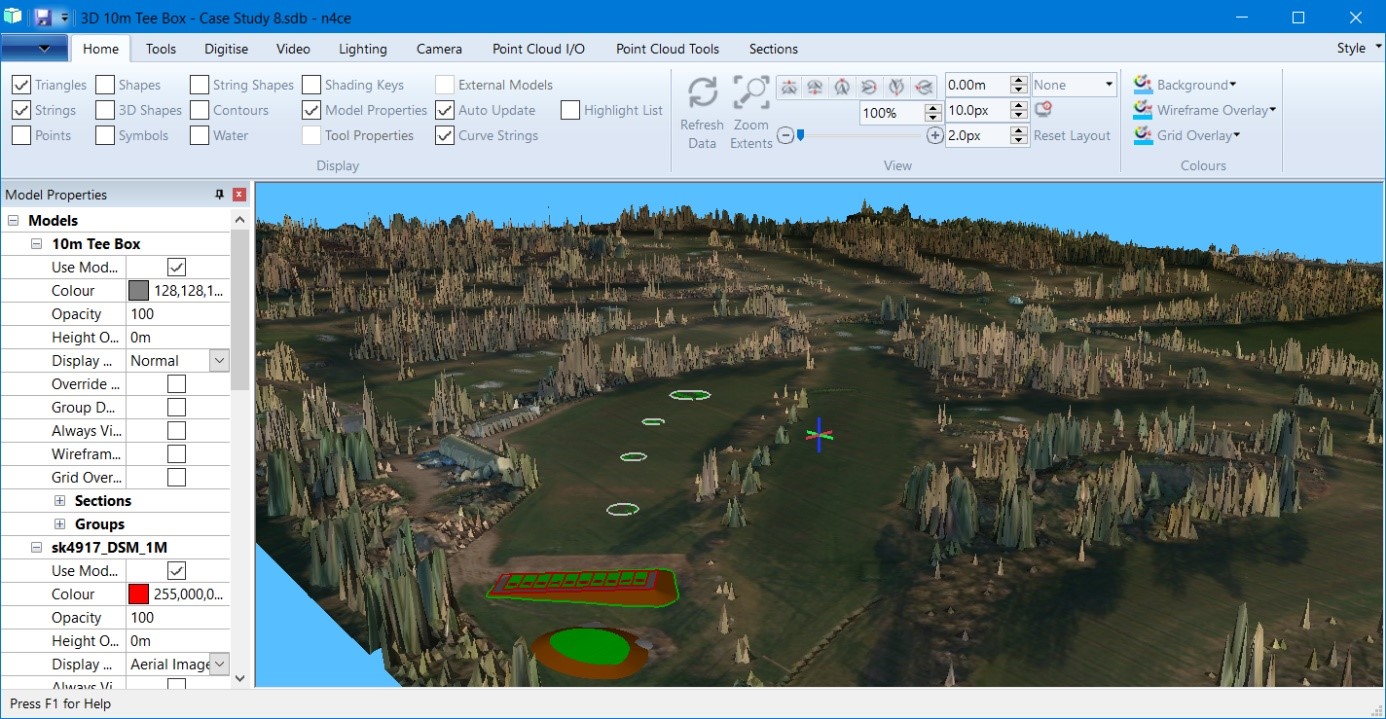Click the 100% zoom value field
The image size is (1386, 719).
[892, 113]
